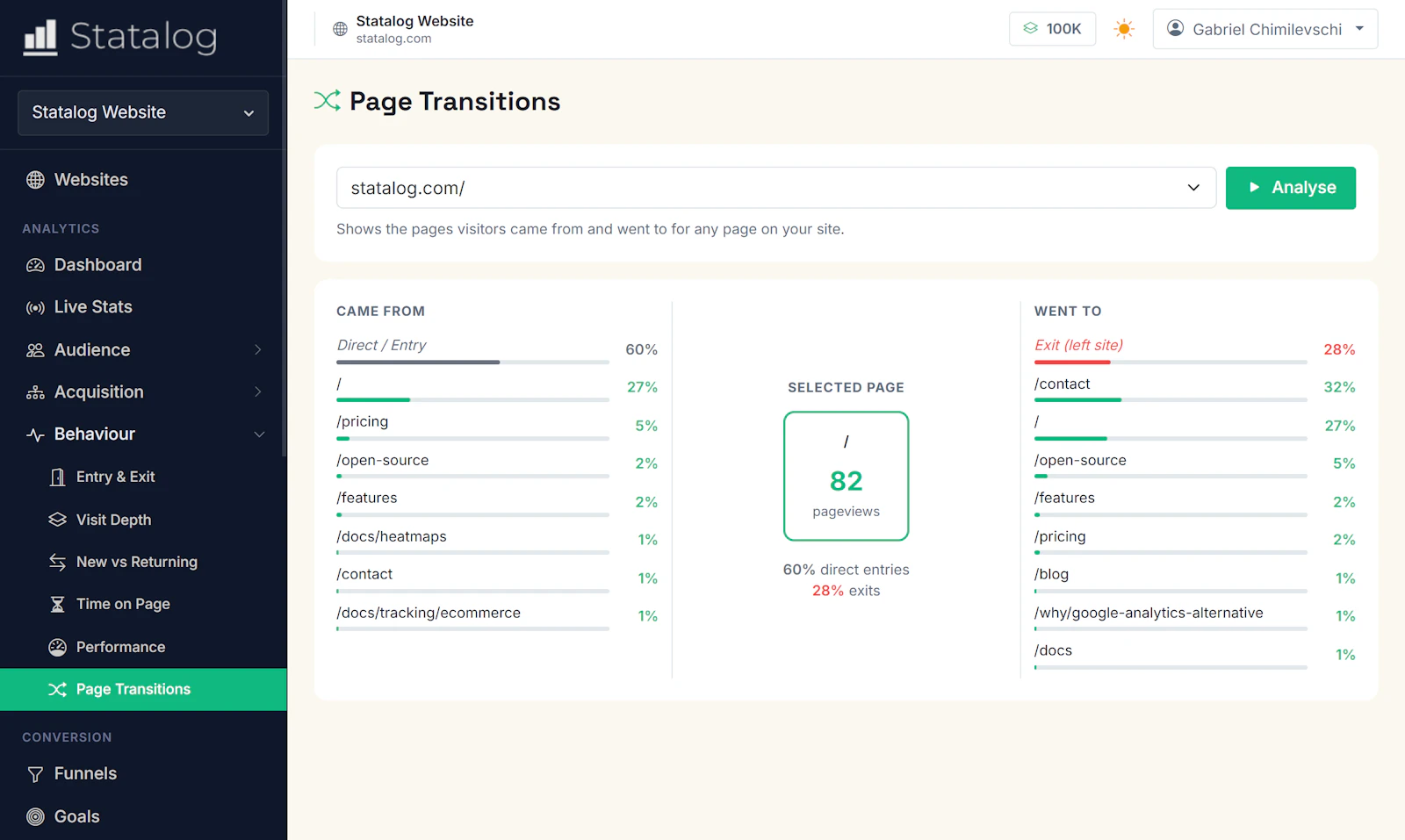Click the Audience people icon

coord(35,350)
